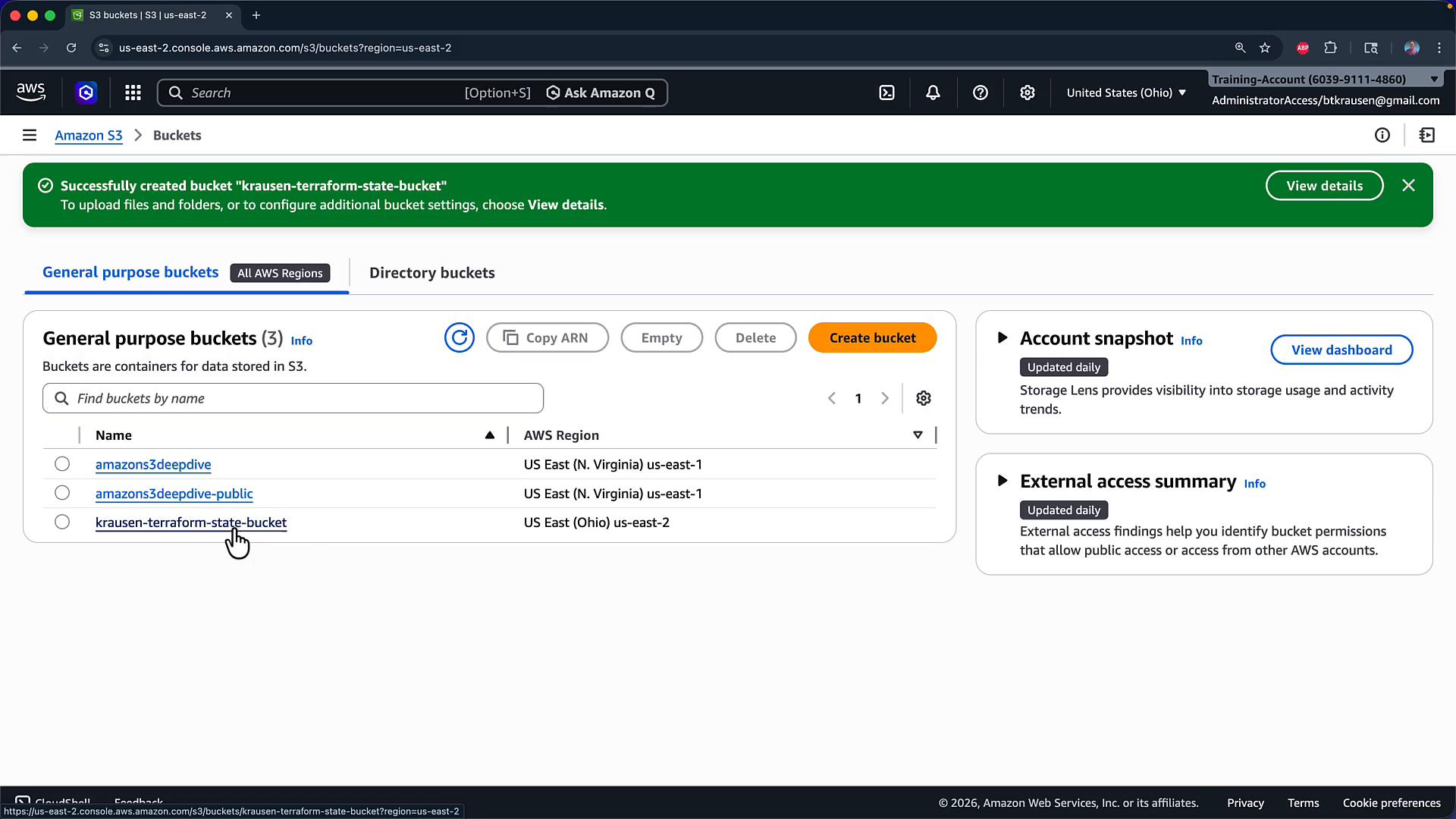1456x819 pixels.
Task: Open Cookie preferences in footer
Action: point(1392,803)
